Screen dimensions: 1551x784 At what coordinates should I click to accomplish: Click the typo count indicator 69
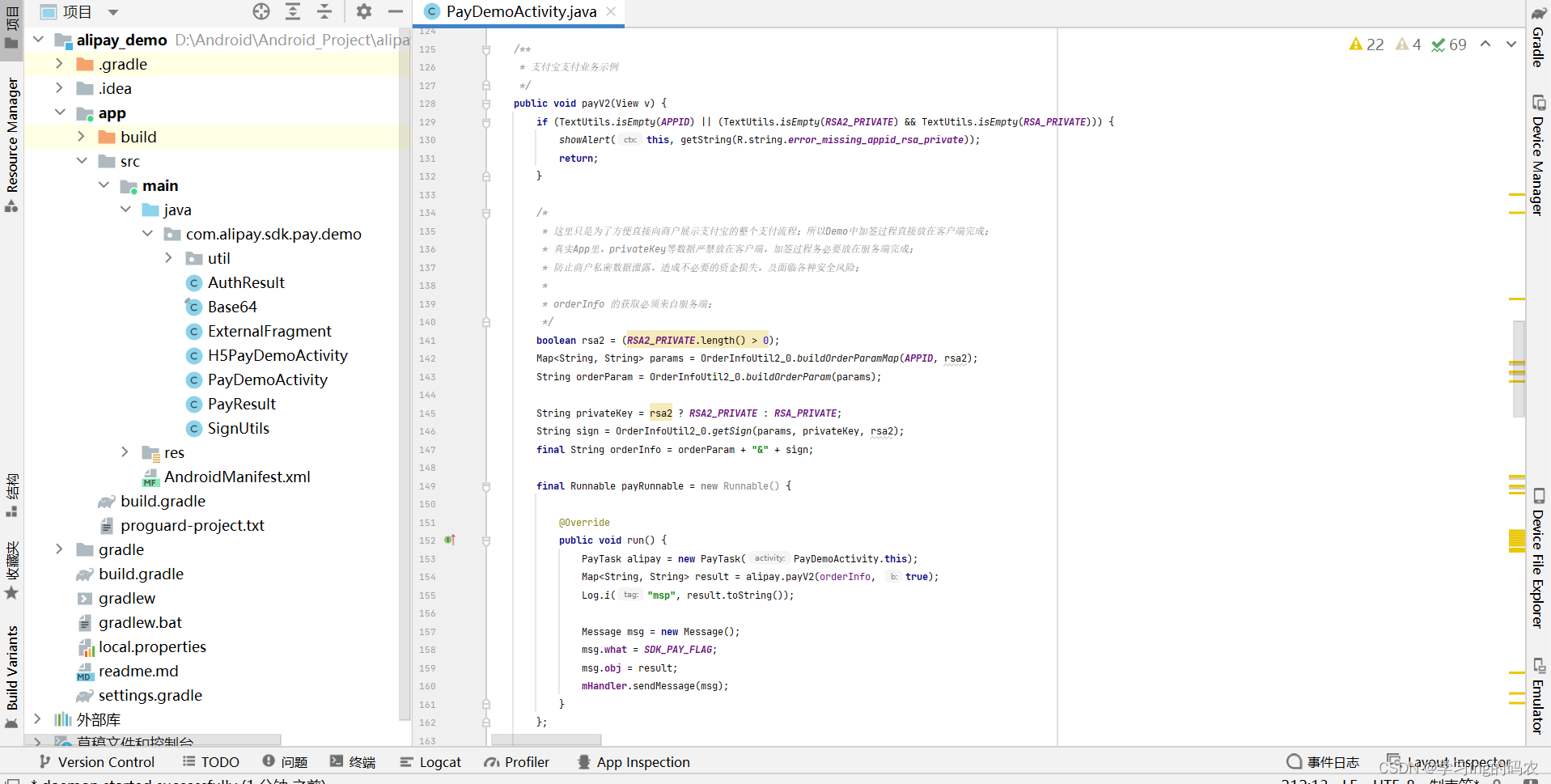pos(1448,44)
